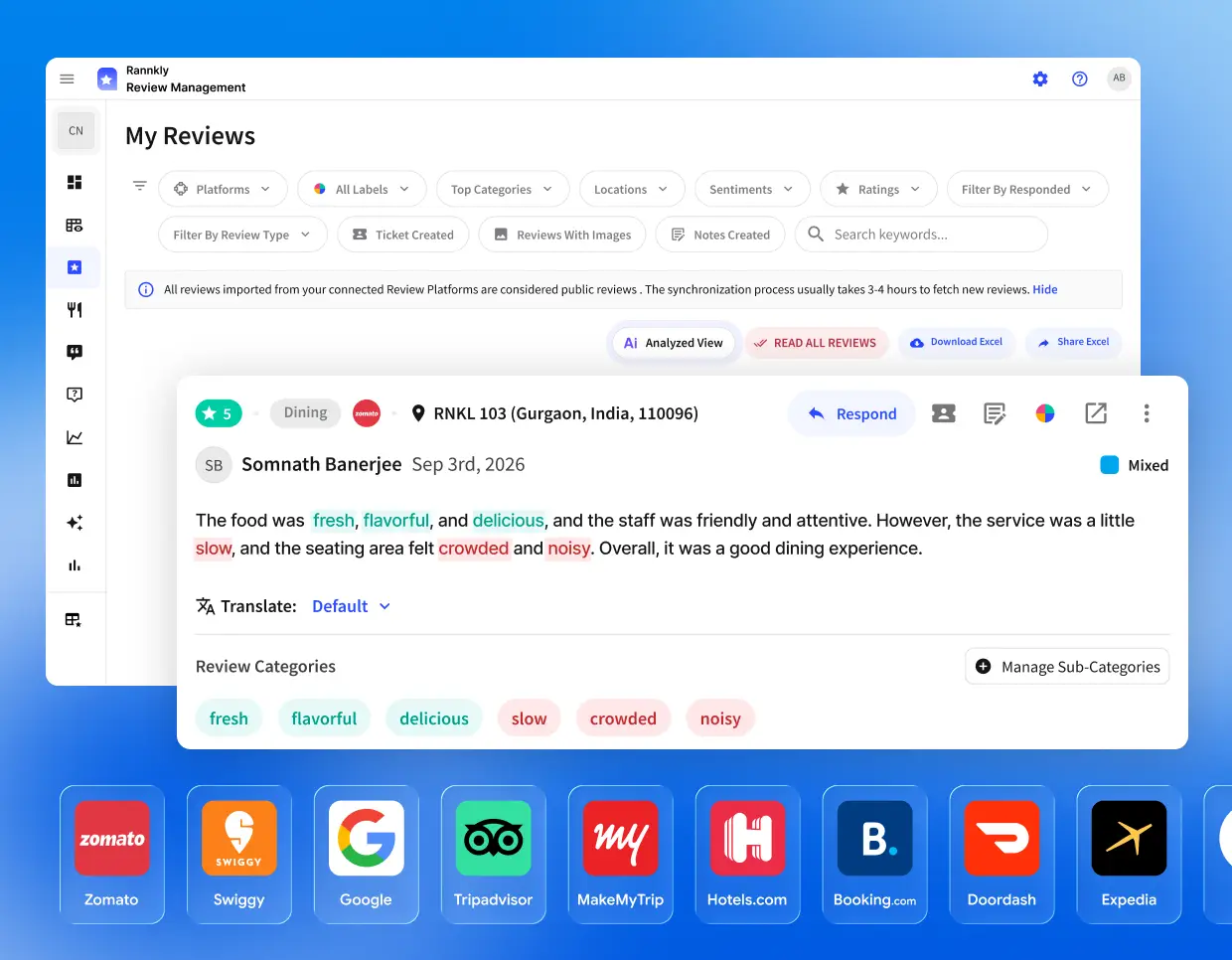Click the Rannkly star logo
The height and width of the screenshot is (960, 1232).
click(107, 79)
